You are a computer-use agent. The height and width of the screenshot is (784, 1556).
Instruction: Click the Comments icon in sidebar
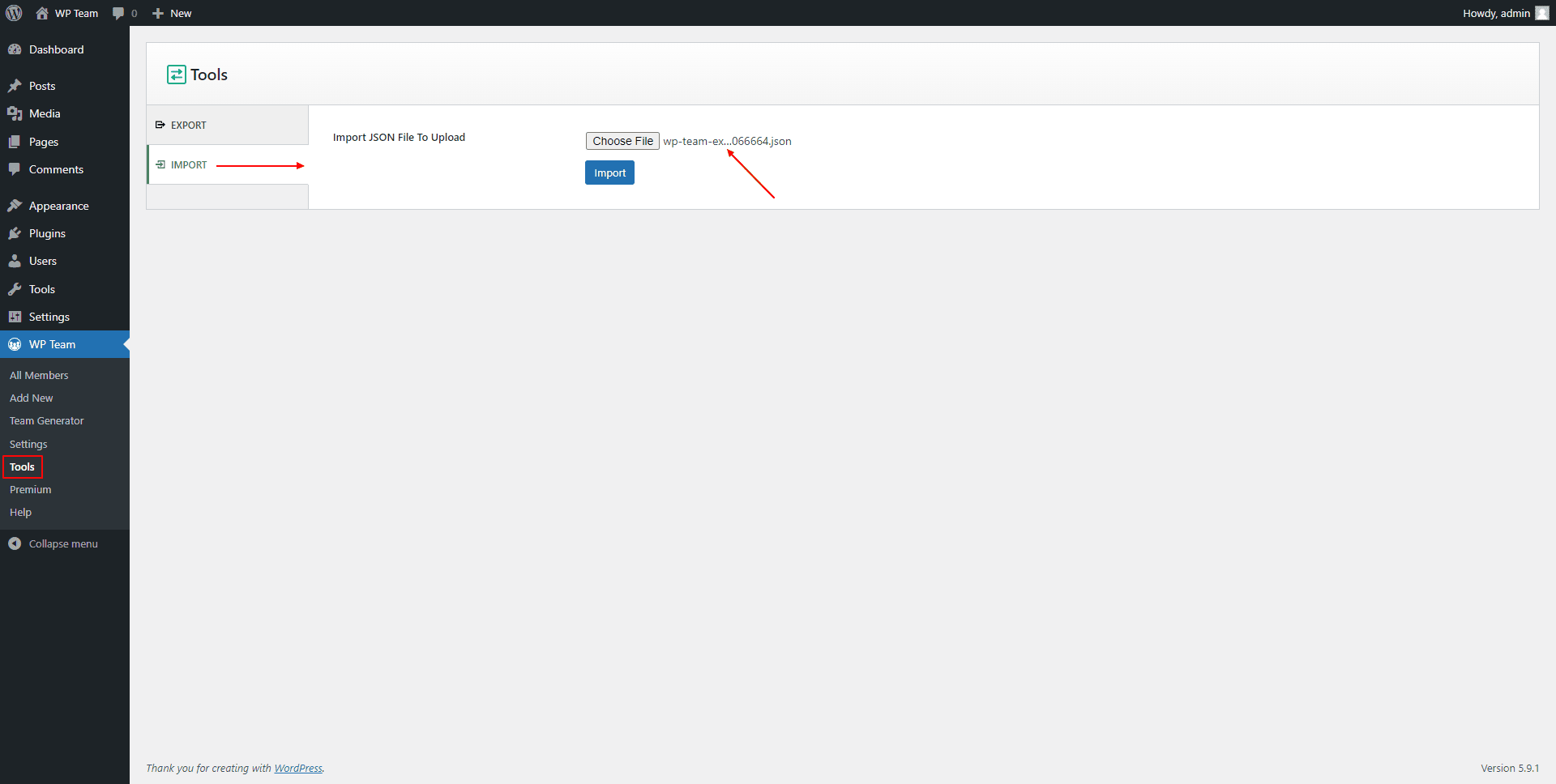coord(15,169)
